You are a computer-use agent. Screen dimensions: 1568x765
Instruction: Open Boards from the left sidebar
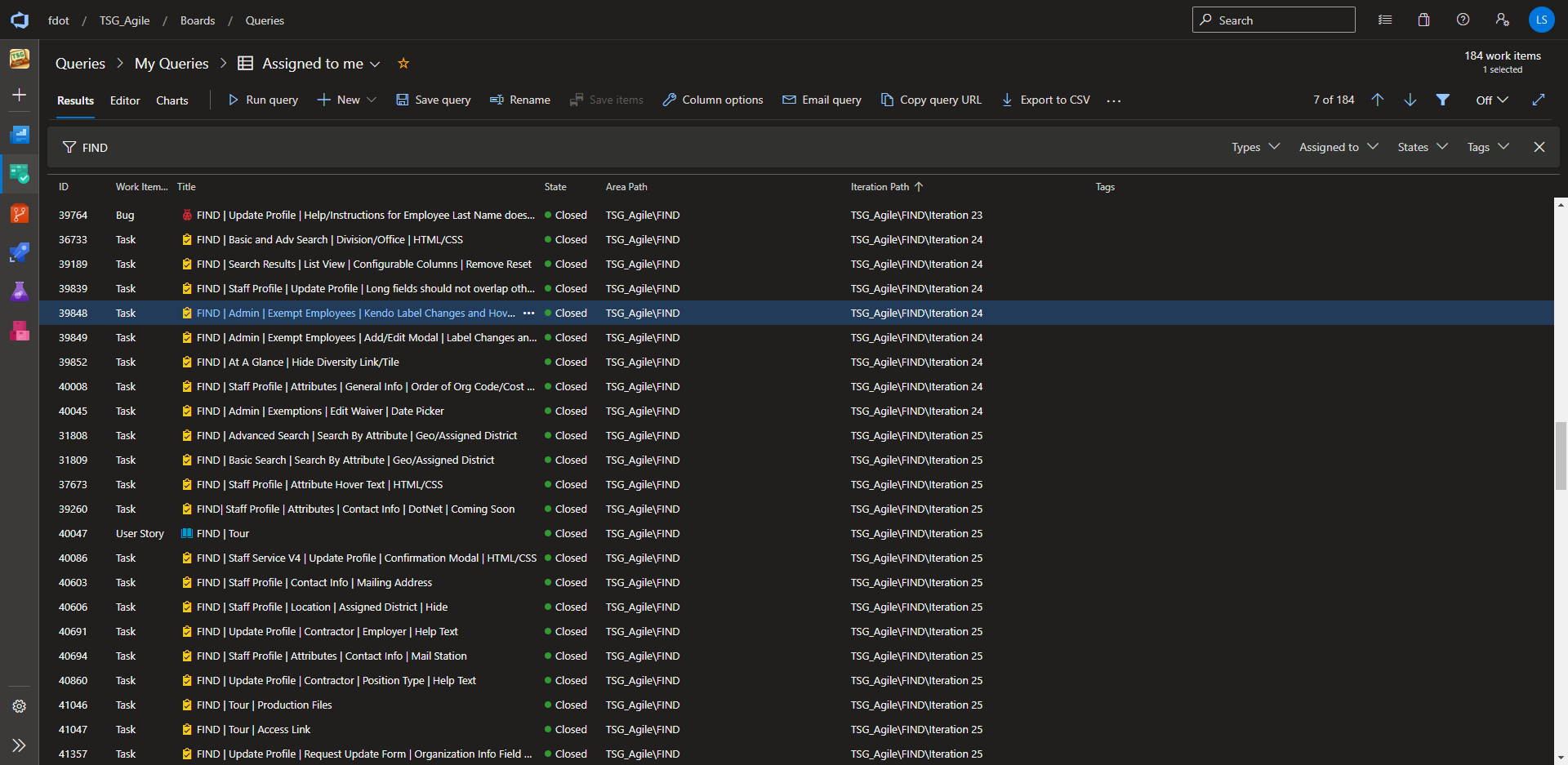pos(20,174)
